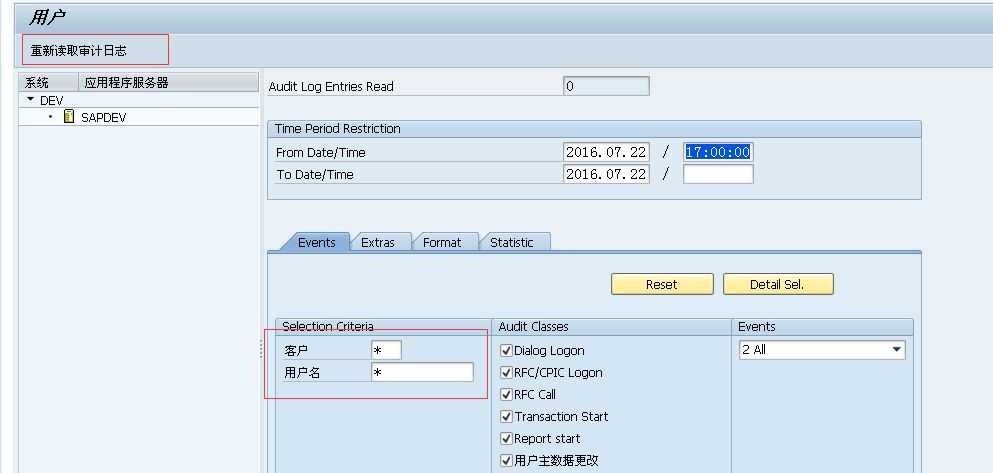Switch to the Extras tab
This screenshot has height=473, width=993.
pos(378,242)
